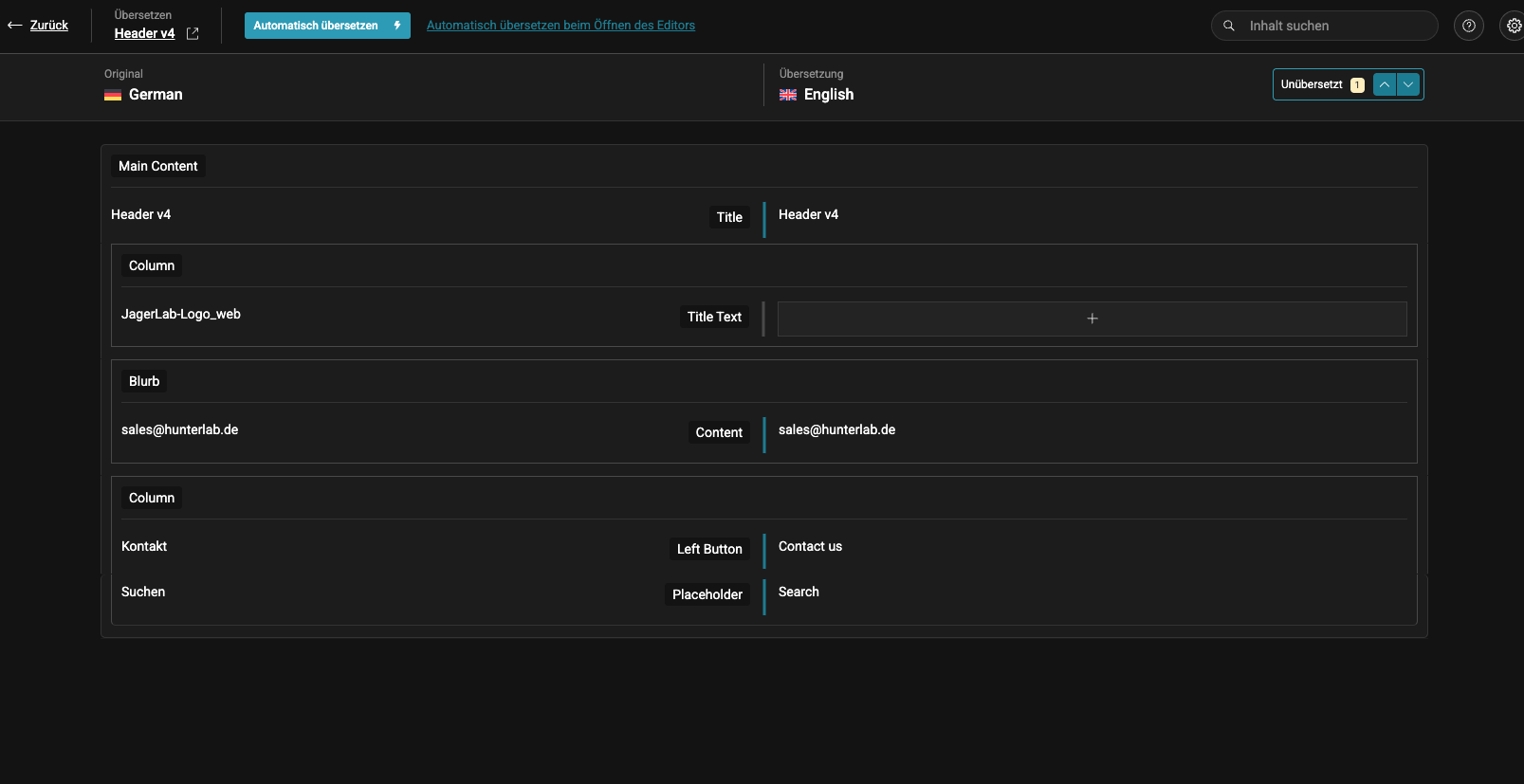Click the search magnifier icon

(1229, 26)
